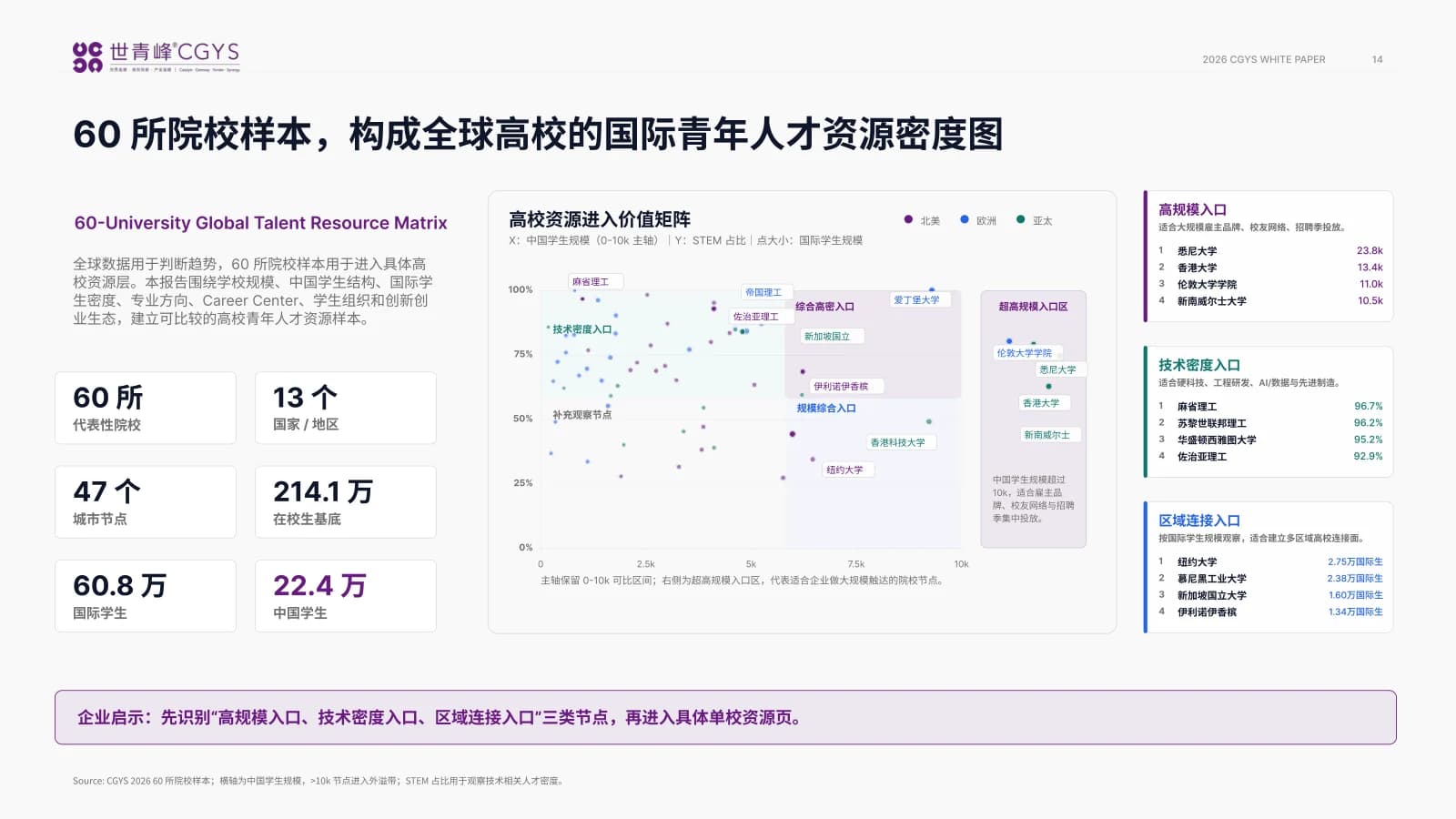The width and height of the screenshot is (1456, 819).
Task: Click the chart title 高校资源进入价值矩阵
Action: [600, 219]
